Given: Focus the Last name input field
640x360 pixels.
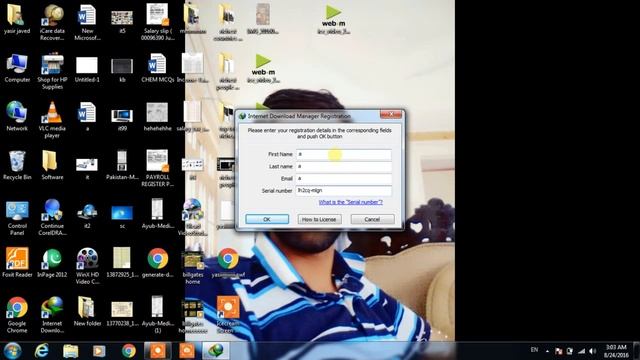Looking at the screenshot, I should 343,167.
